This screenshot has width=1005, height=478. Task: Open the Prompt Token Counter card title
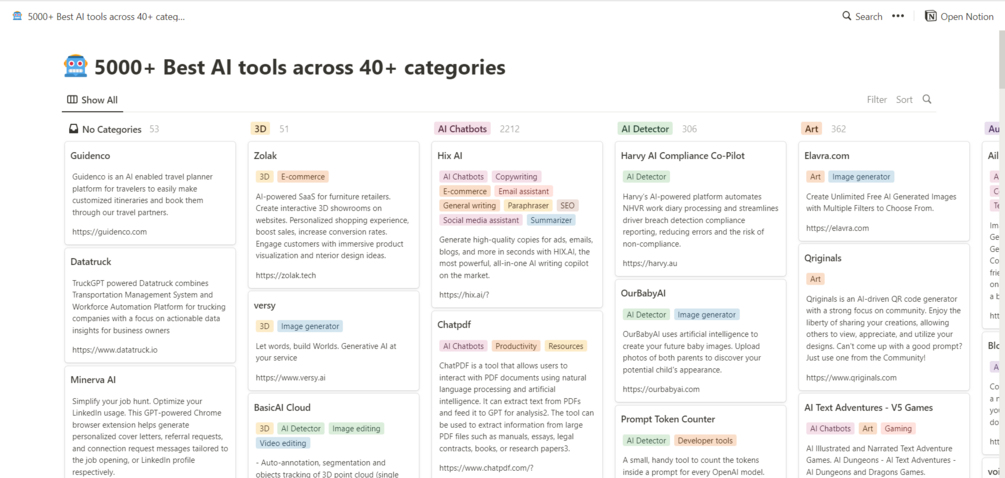coord(668,419)
